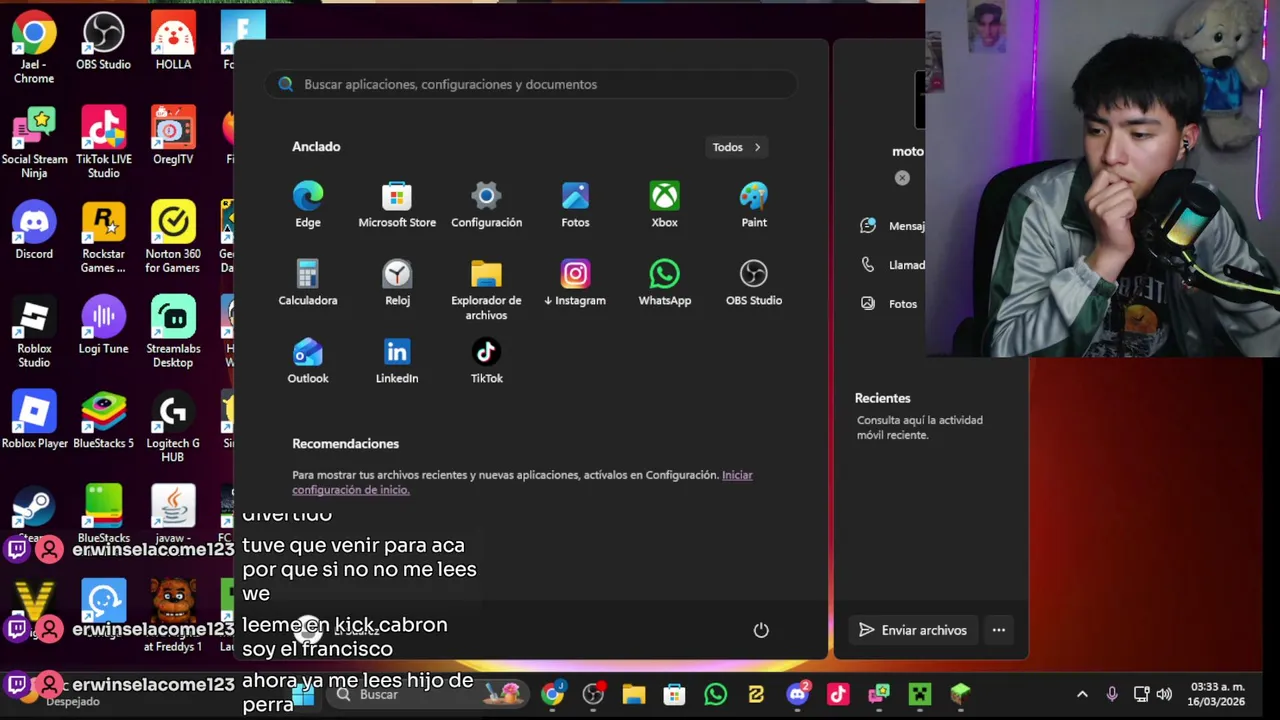Screen dimensions: 1280x720
Task: Select OBS Studio desktop icon
Action: click(103, 42)
